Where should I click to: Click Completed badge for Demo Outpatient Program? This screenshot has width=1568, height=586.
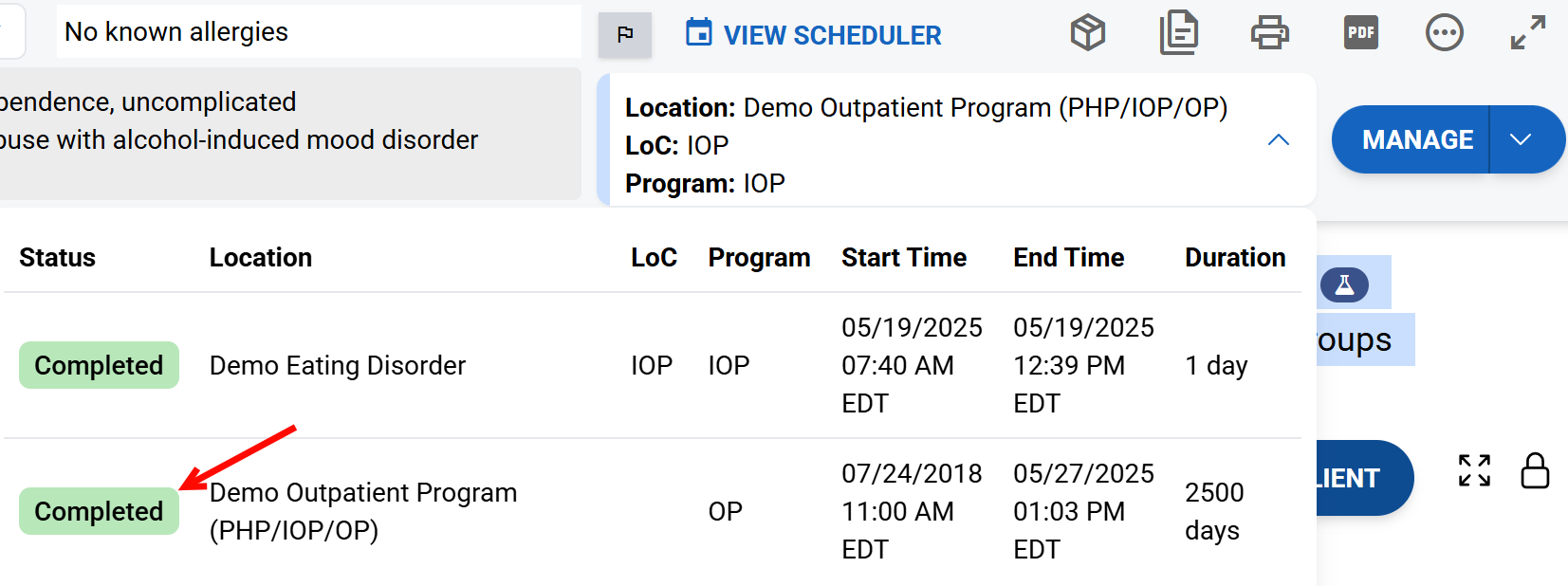click(99, 512)
